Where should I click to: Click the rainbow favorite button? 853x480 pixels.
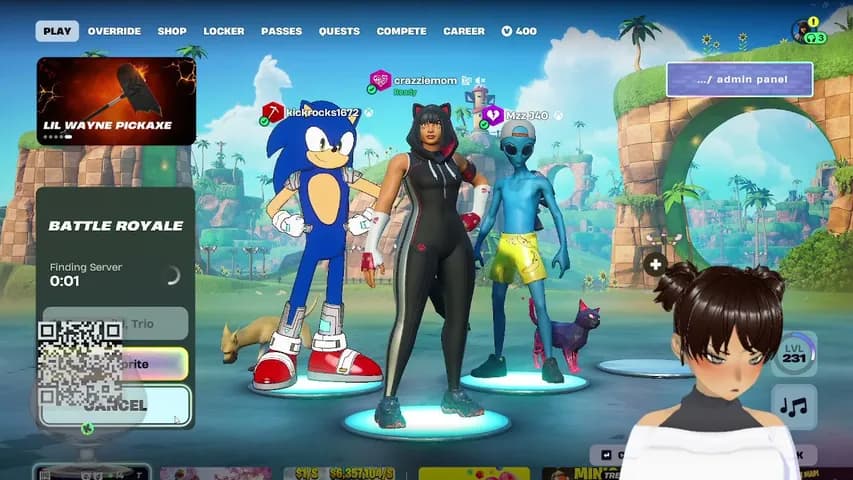115,364
